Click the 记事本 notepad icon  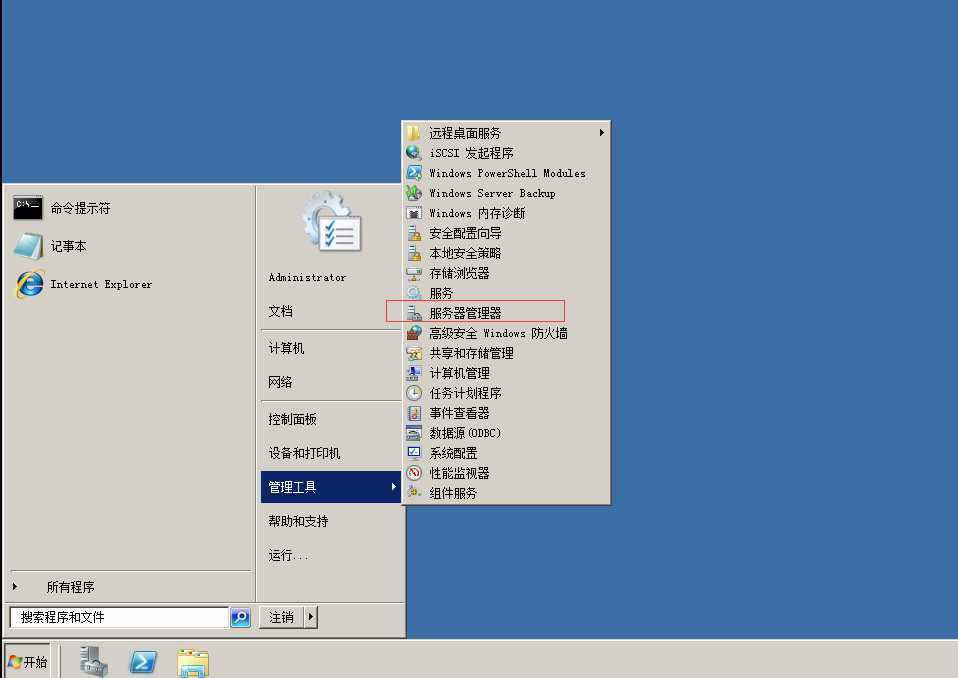point(28,246)
